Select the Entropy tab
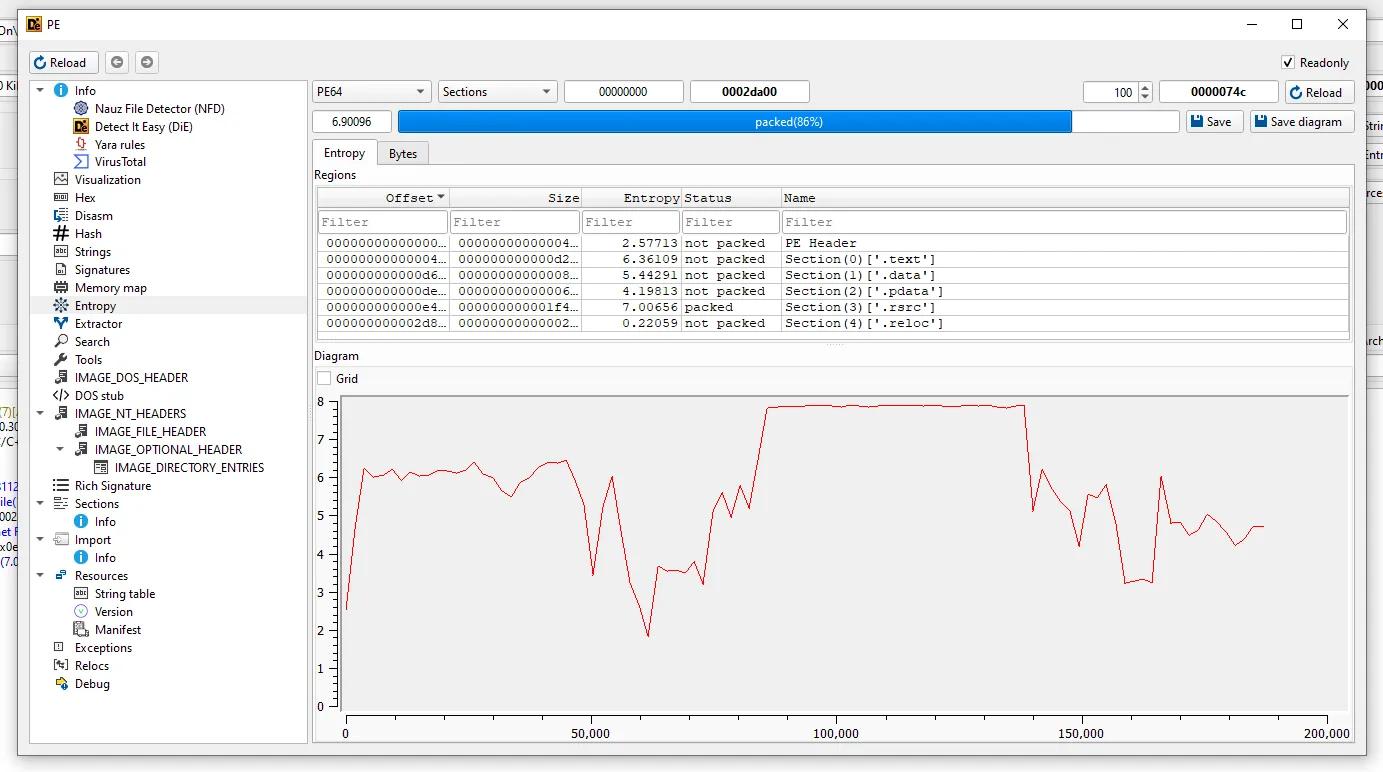Viewport: 1383px width, 772px height. click(344, 153)
